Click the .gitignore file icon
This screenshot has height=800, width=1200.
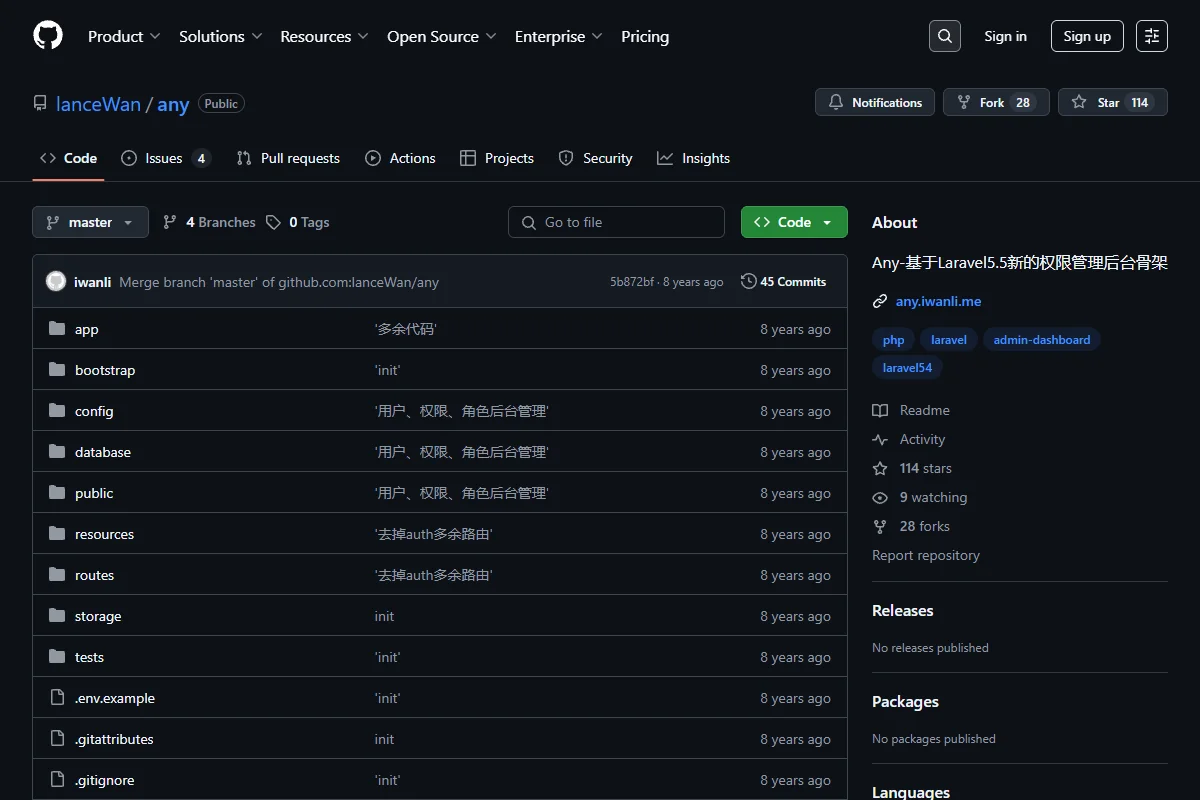57,780
